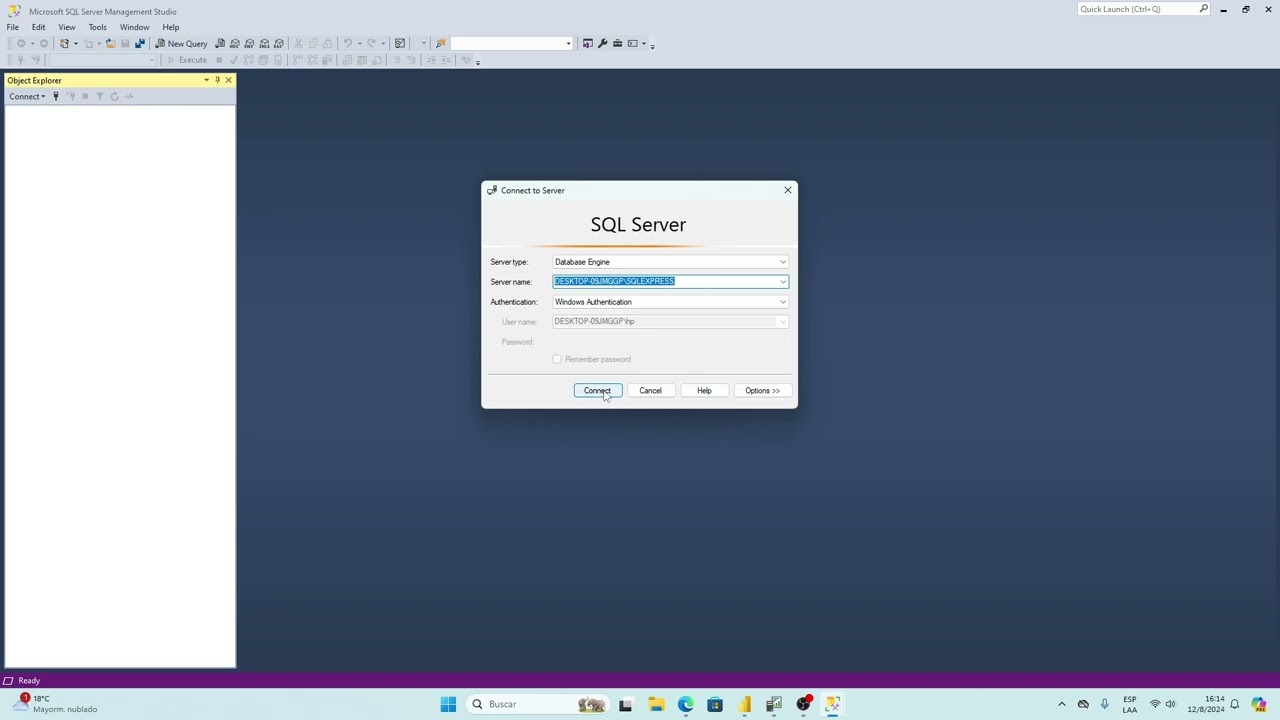1280x720 pixels.
Task: Click the weather widget showing 18°C
Action: point(55,704)
